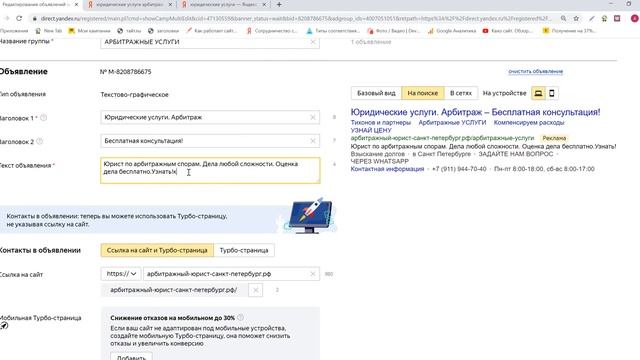Open the 'Сотрудничество' bookmark
This screenshot has width=640, height=360.
click(x=272, y=31)
